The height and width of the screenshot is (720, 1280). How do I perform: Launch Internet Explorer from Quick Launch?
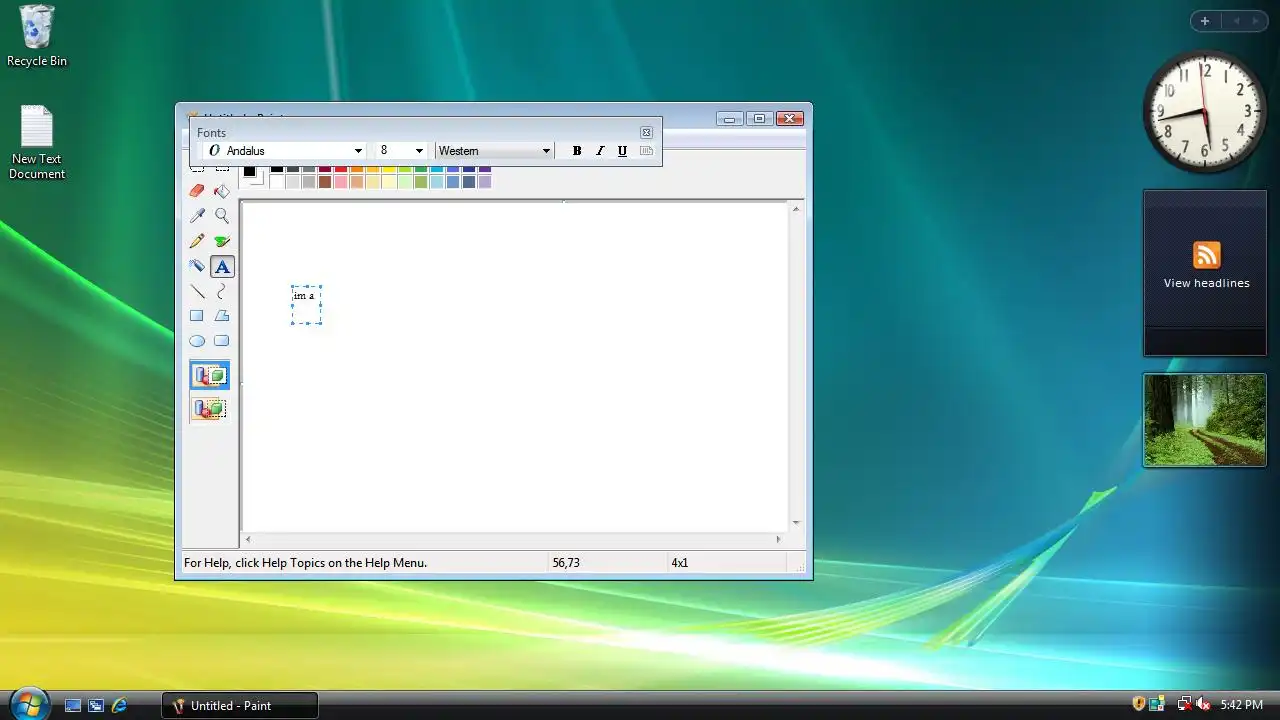click(119, 705)
